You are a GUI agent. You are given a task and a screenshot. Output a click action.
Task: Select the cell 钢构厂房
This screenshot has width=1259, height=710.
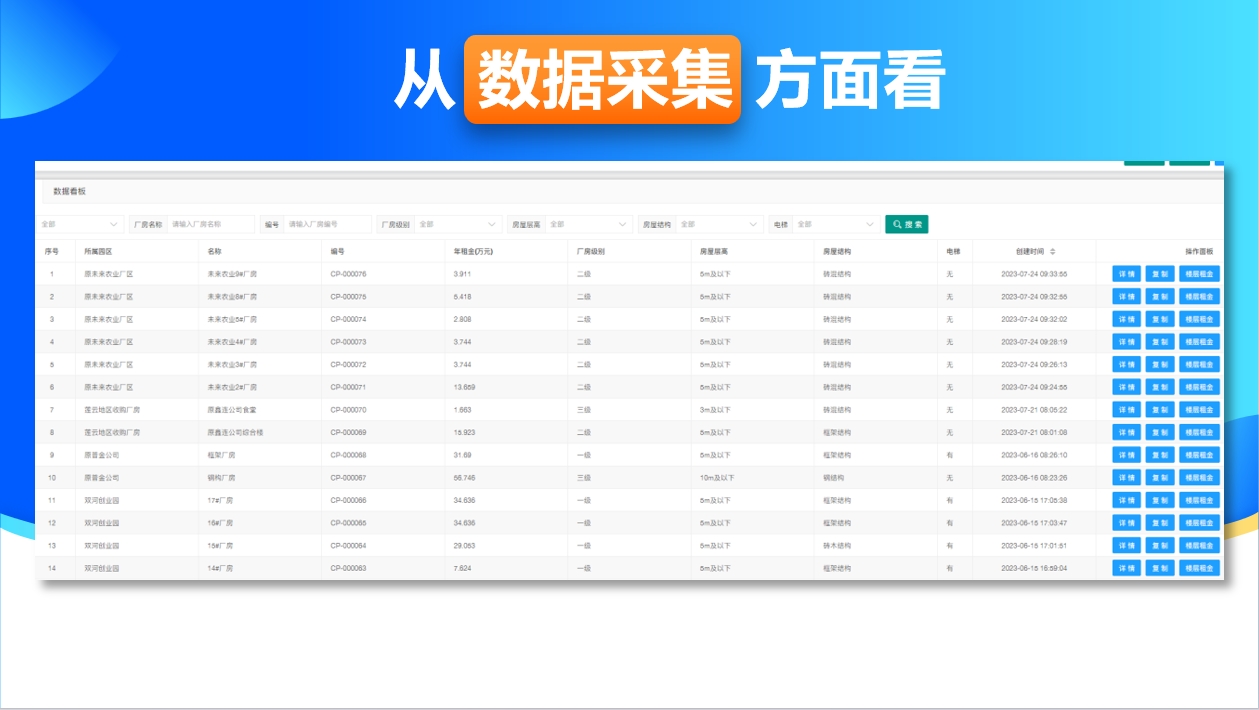click(x=221, y=478)
